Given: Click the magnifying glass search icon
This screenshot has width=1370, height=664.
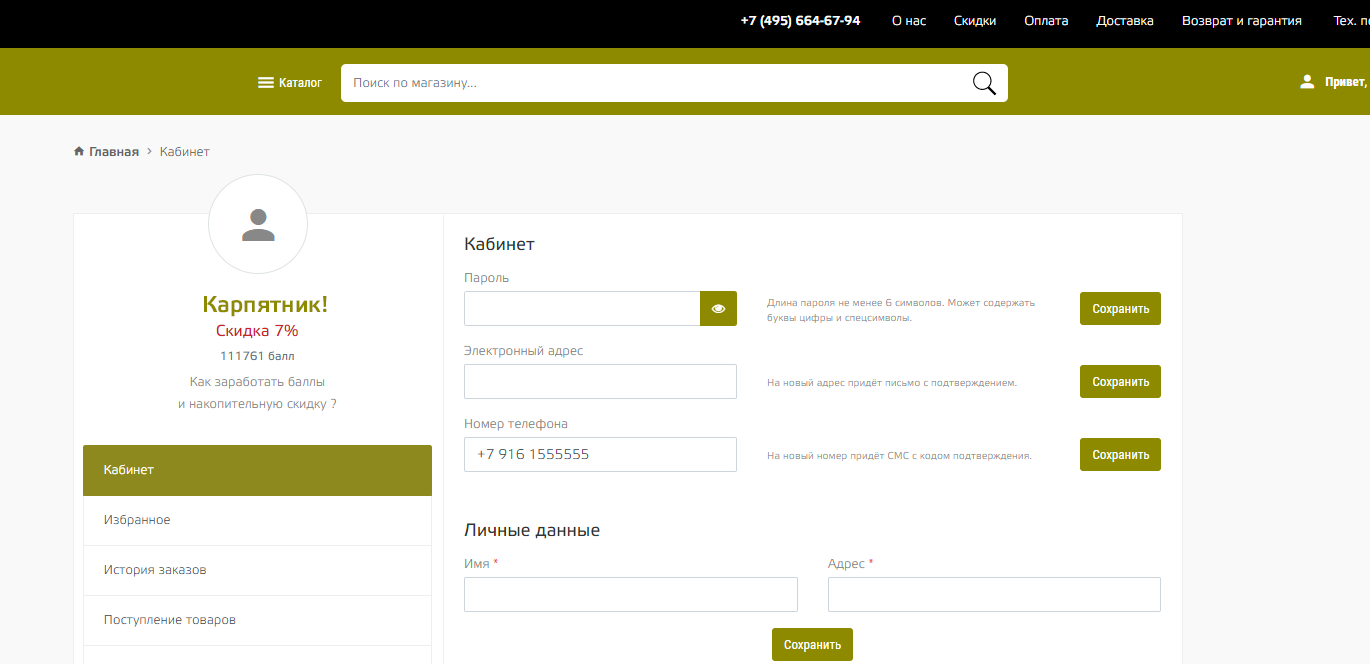Looking at the screenshot, I should click(984, 83).
